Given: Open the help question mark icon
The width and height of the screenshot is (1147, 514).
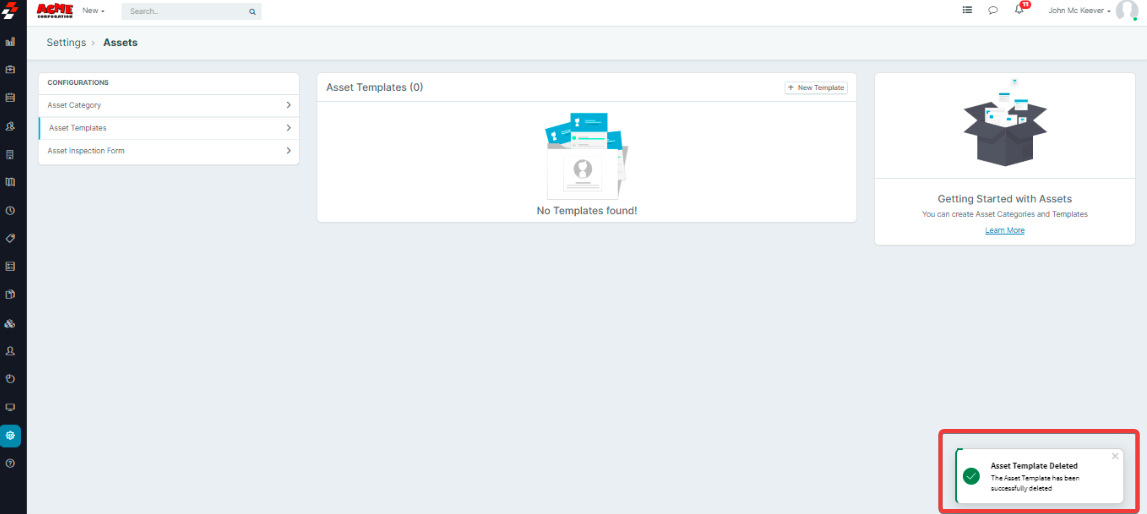Looking at the screenshot, I should click(10, 463).
